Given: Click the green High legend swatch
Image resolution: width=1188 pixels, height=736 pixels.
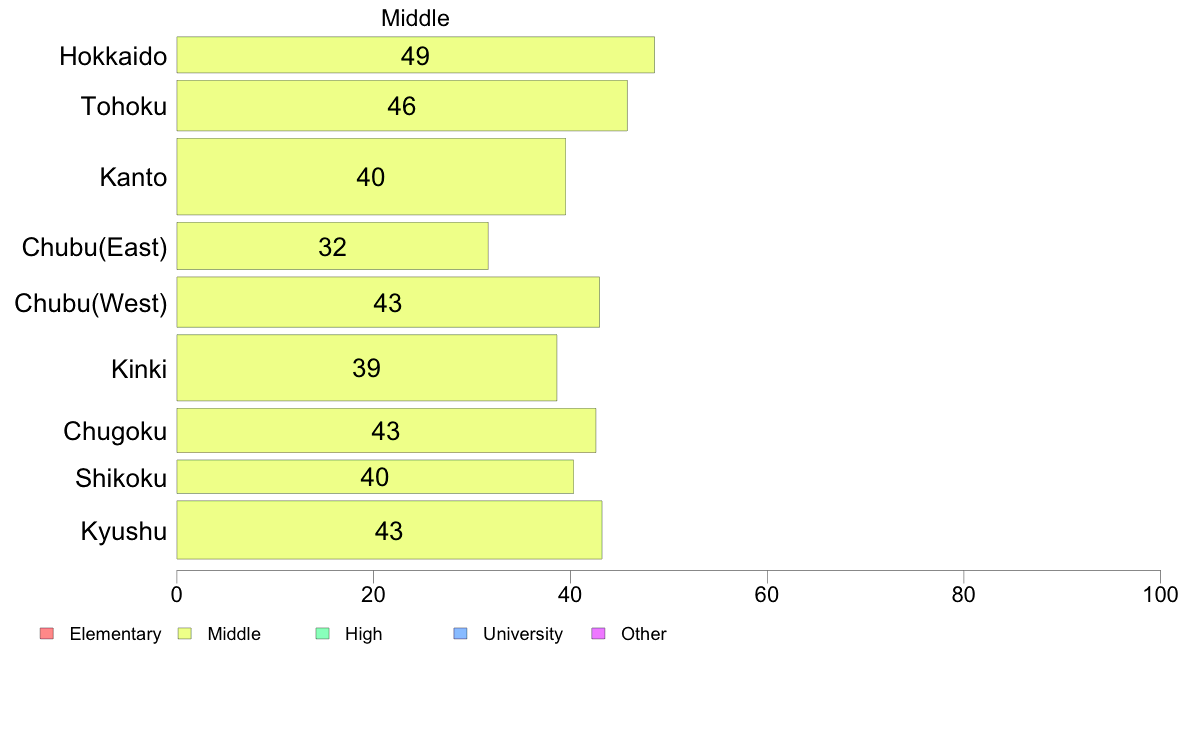Looking at the screenshot, I should tap(322, 634).
